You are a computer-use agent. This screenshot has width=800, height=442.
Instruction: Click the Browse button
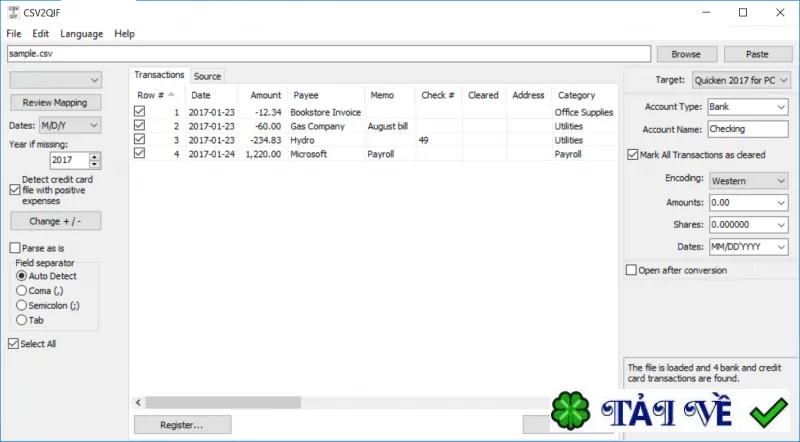point(687,54)
